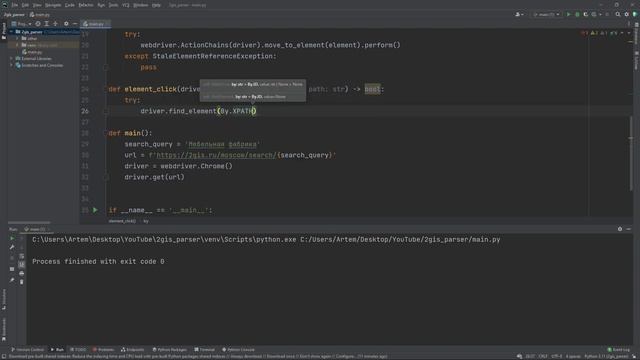Rerun the program from Run panel
This screenshot has height=360, width=640.
pyautogui.click(x=12, y=238)
